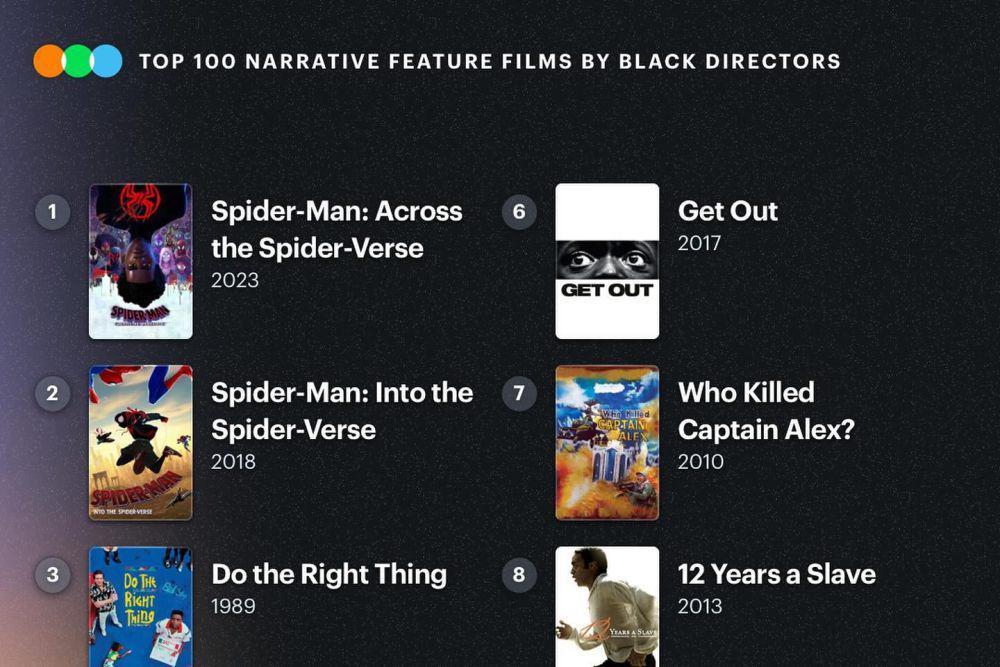
Task: Click the rank 2 number badge
Action: coord(52,393)
